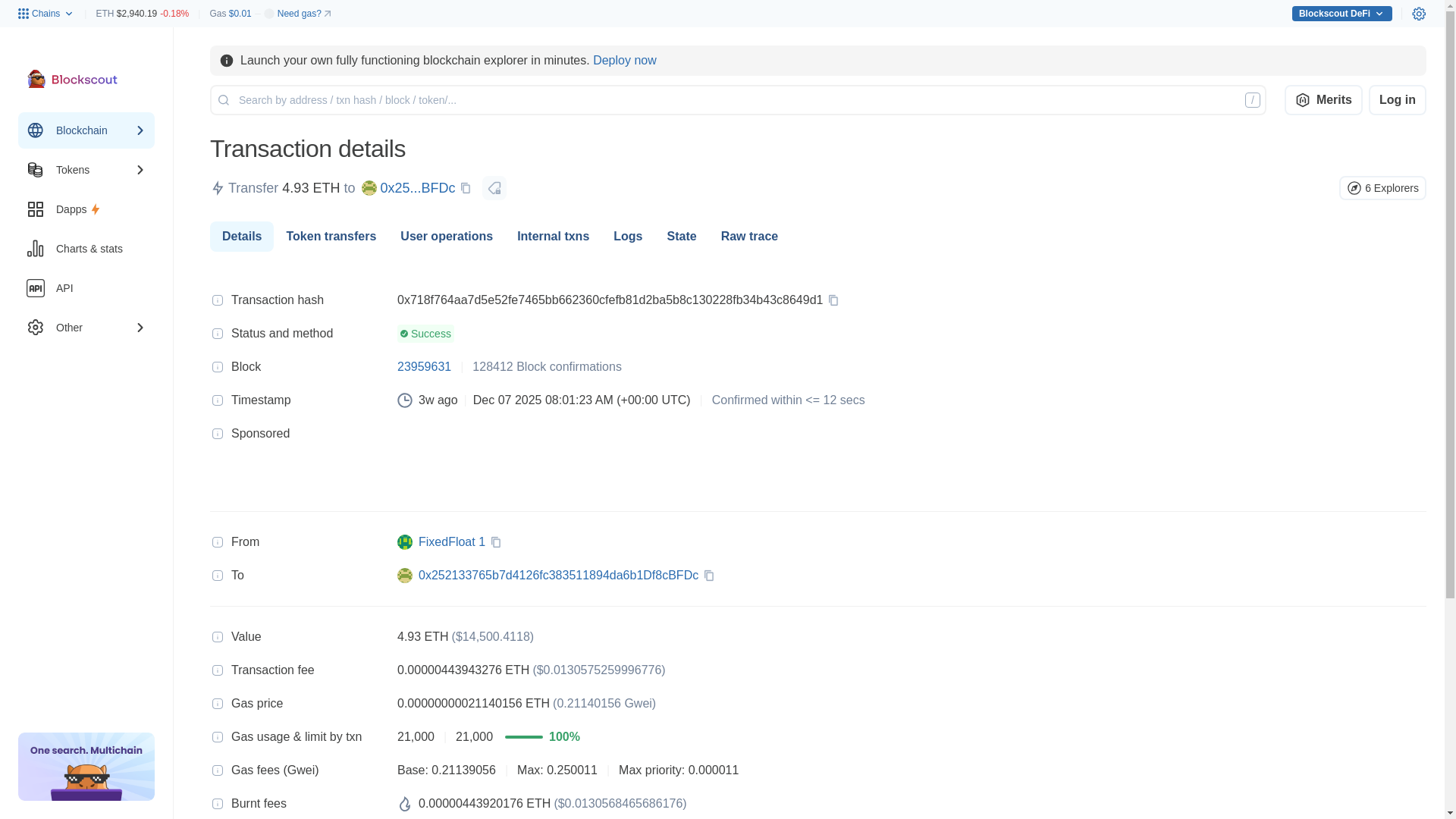Image resolution: width=1456 pixels, height=819 pixels.
Task: Focus the search by address input field
Action: (738, 100)
